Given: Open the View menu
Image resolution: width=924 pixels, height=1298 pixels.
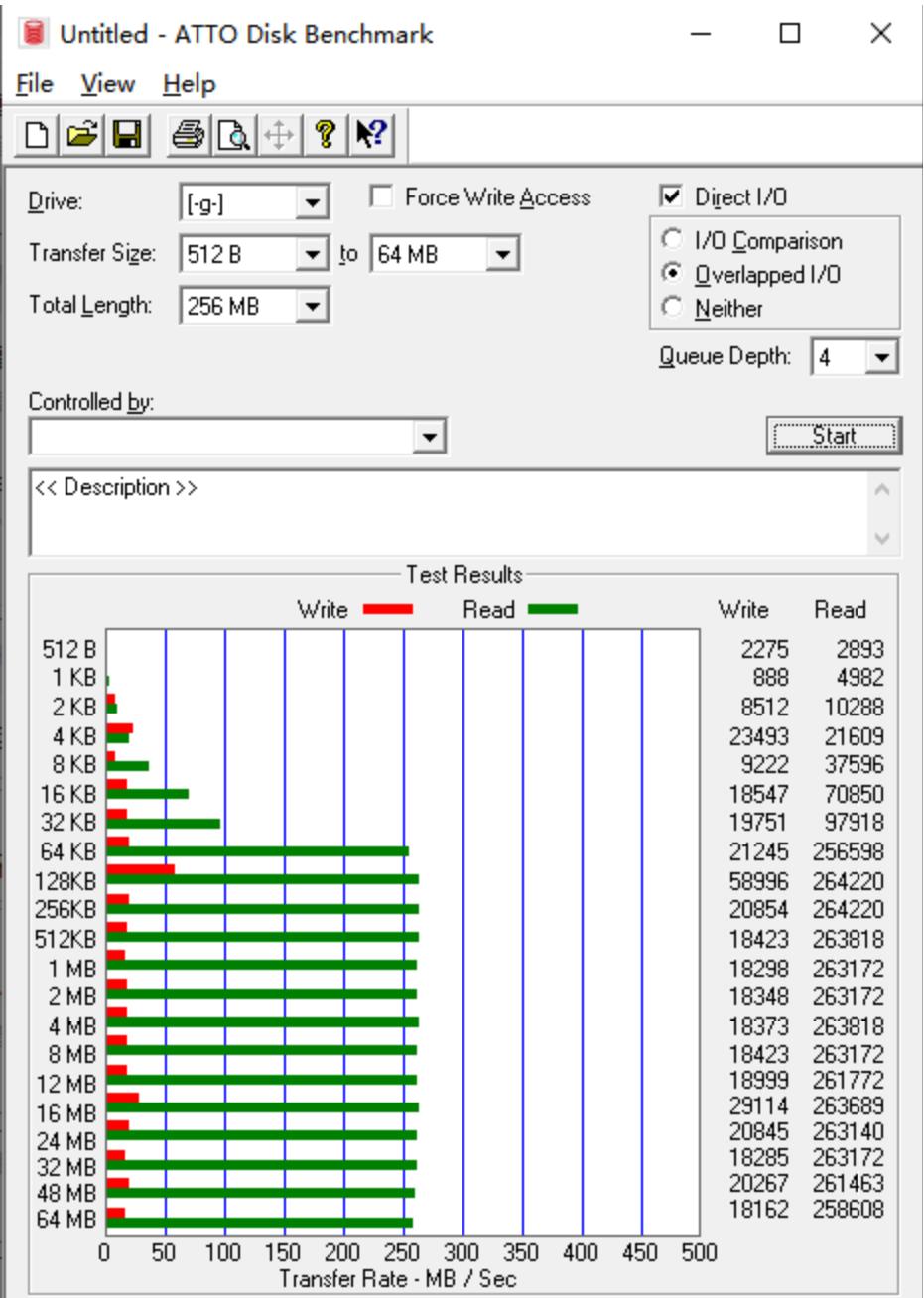Looking at the screenshot, I should coord(107,84).
